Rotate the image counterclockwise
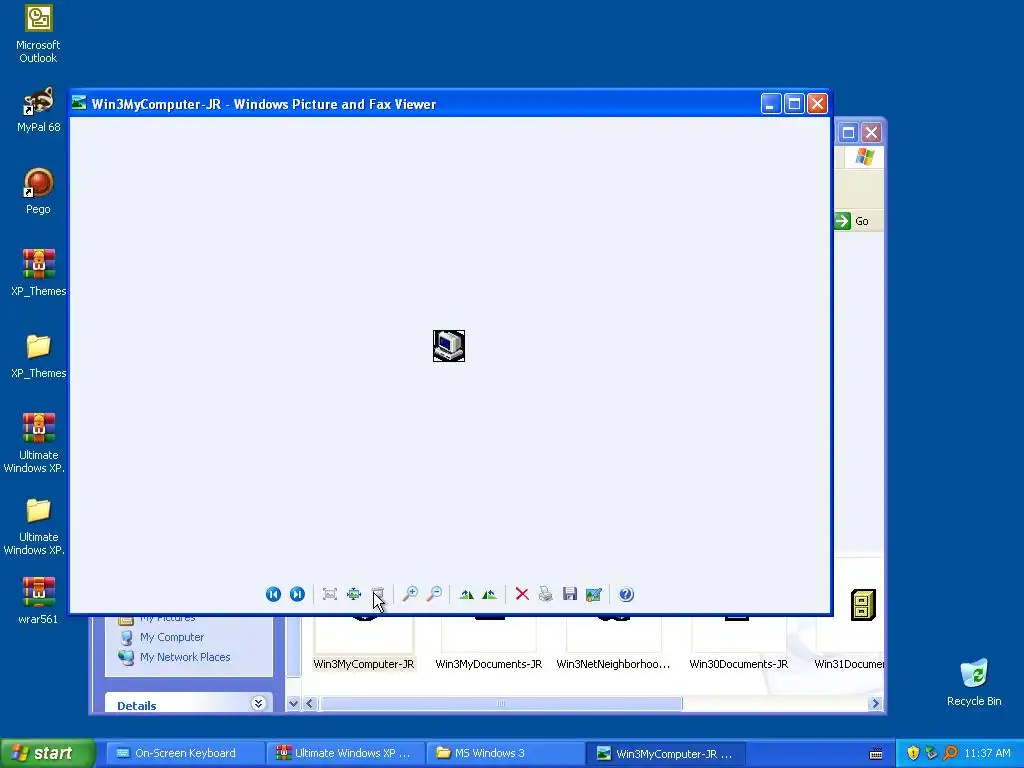 (490, 594)
